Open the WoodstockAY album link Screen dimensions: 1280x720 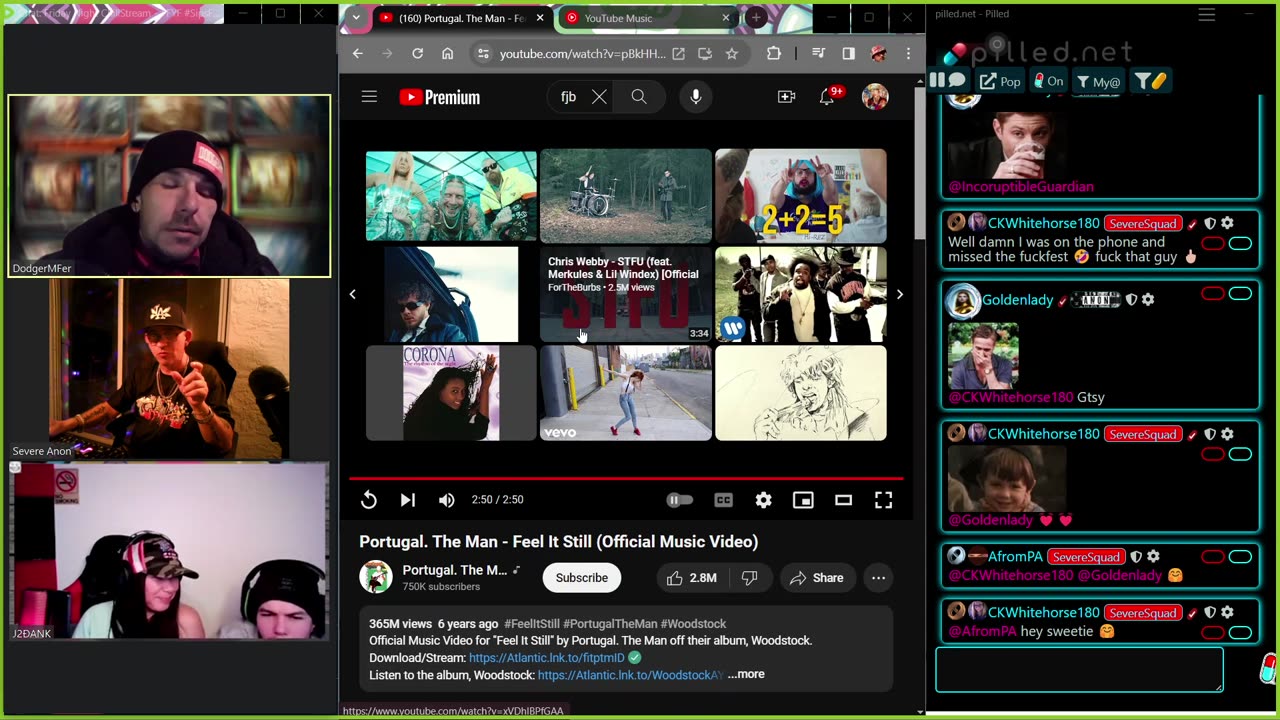630,675
